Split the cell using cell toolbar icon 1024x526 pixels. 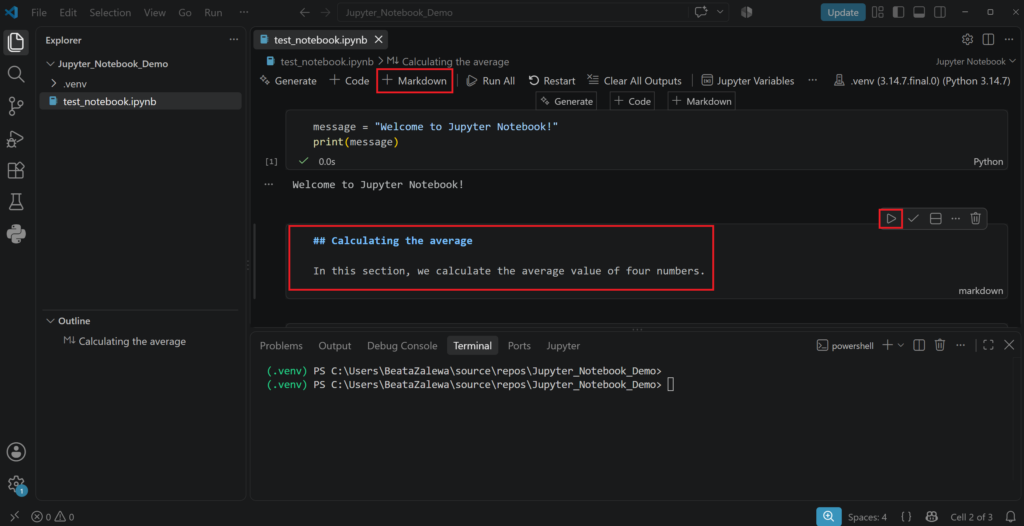(935, 218)
